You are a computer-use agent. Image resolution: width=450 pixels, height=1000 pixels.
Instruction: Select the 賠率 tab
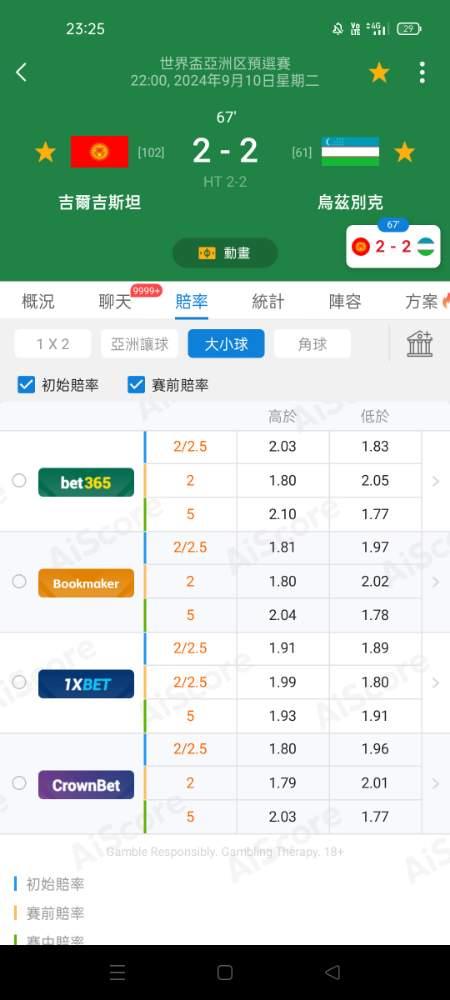click(x=191, y=302)
